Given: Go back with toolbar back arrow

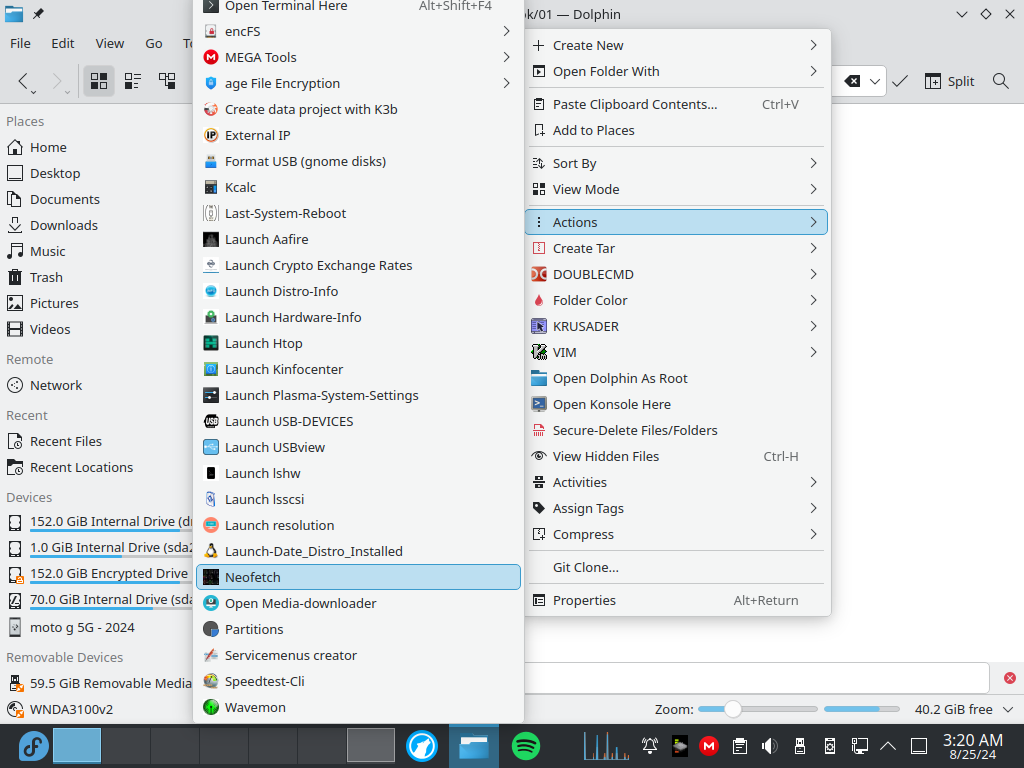Looking at the screenshot, I should tap(24, 81).
